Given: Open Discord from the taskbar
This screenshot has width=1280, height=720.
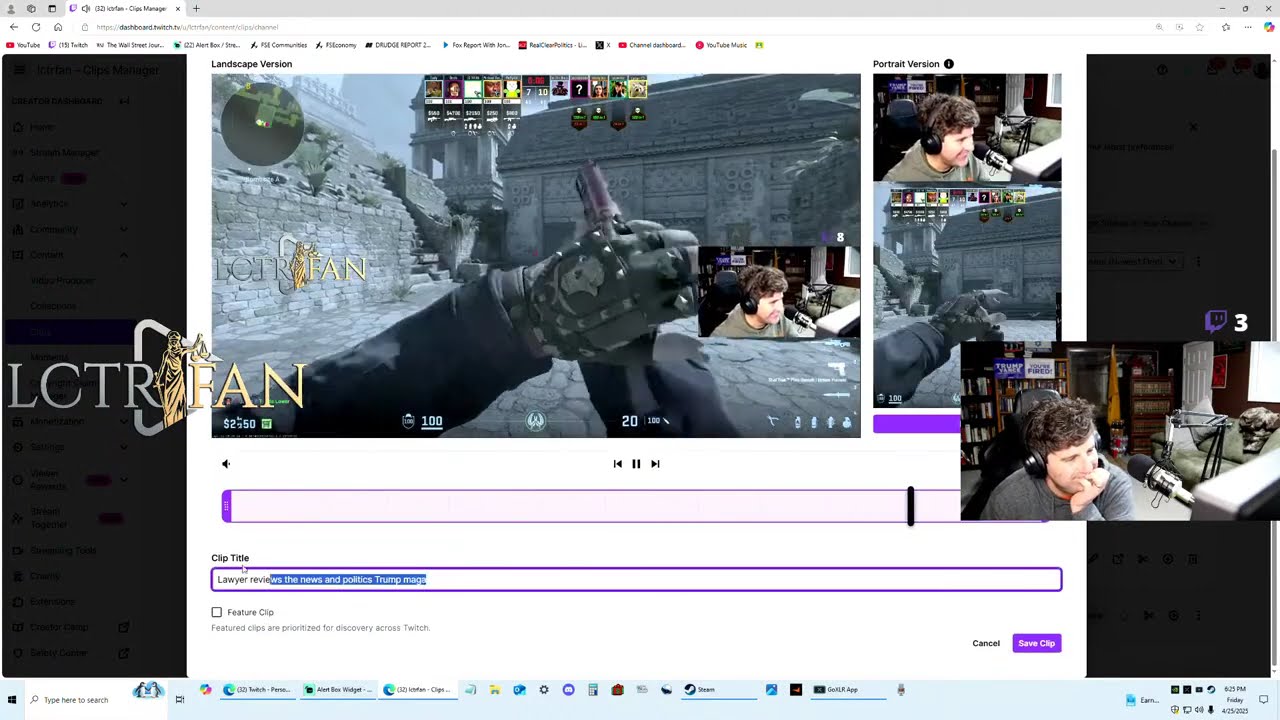Looking at the screenshot, I should click(x=569, y=690).
